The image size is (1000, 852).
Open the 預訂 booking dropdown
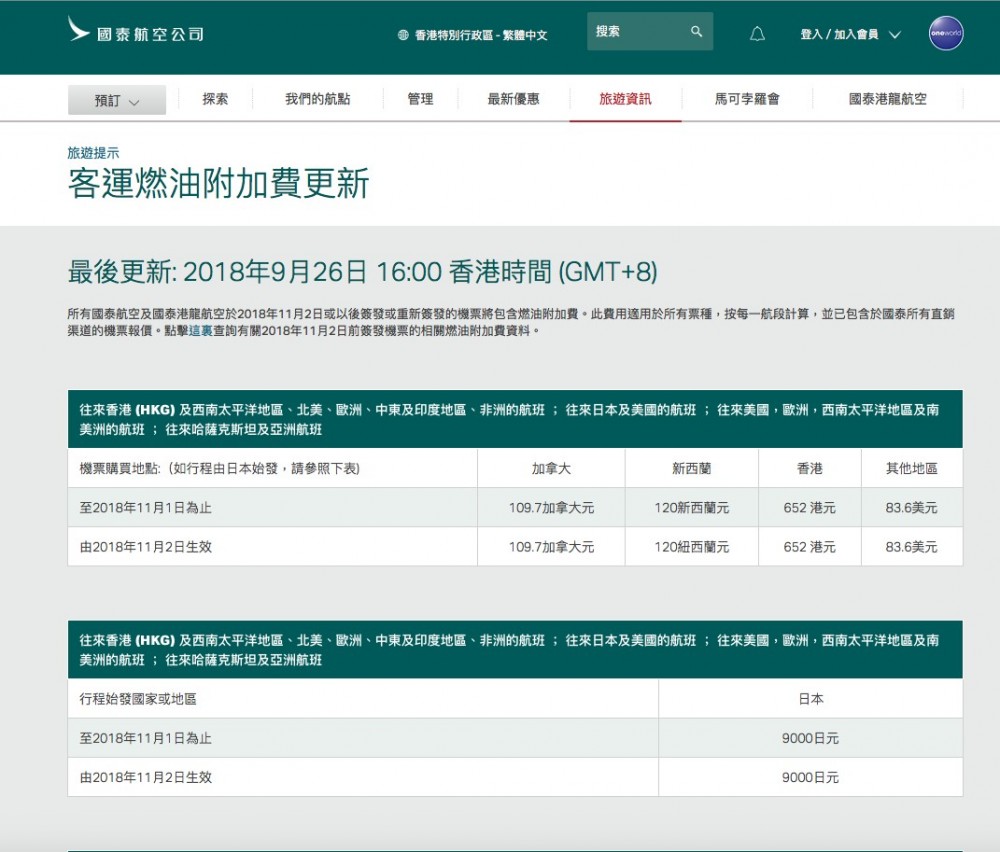pyautogui.click(x=116, y=100)
